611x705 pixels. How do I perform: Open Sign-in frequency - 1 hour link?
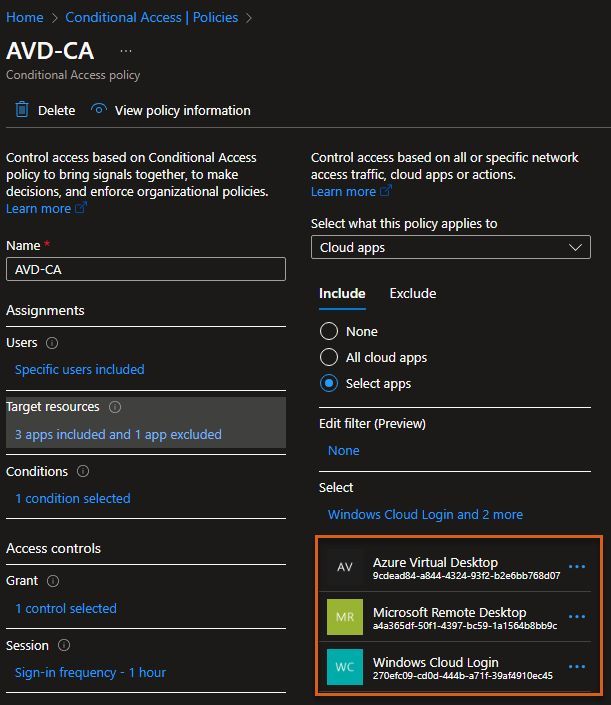(x=90, y=673)
